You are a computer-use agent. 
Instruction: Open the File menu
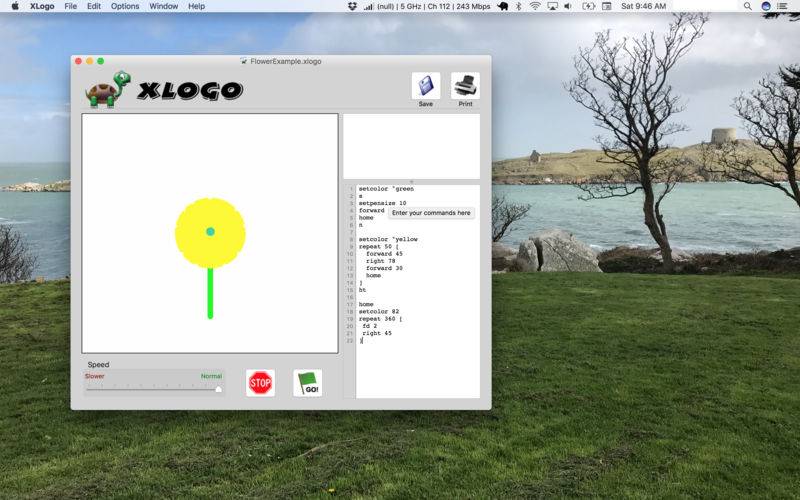point(70,6)
